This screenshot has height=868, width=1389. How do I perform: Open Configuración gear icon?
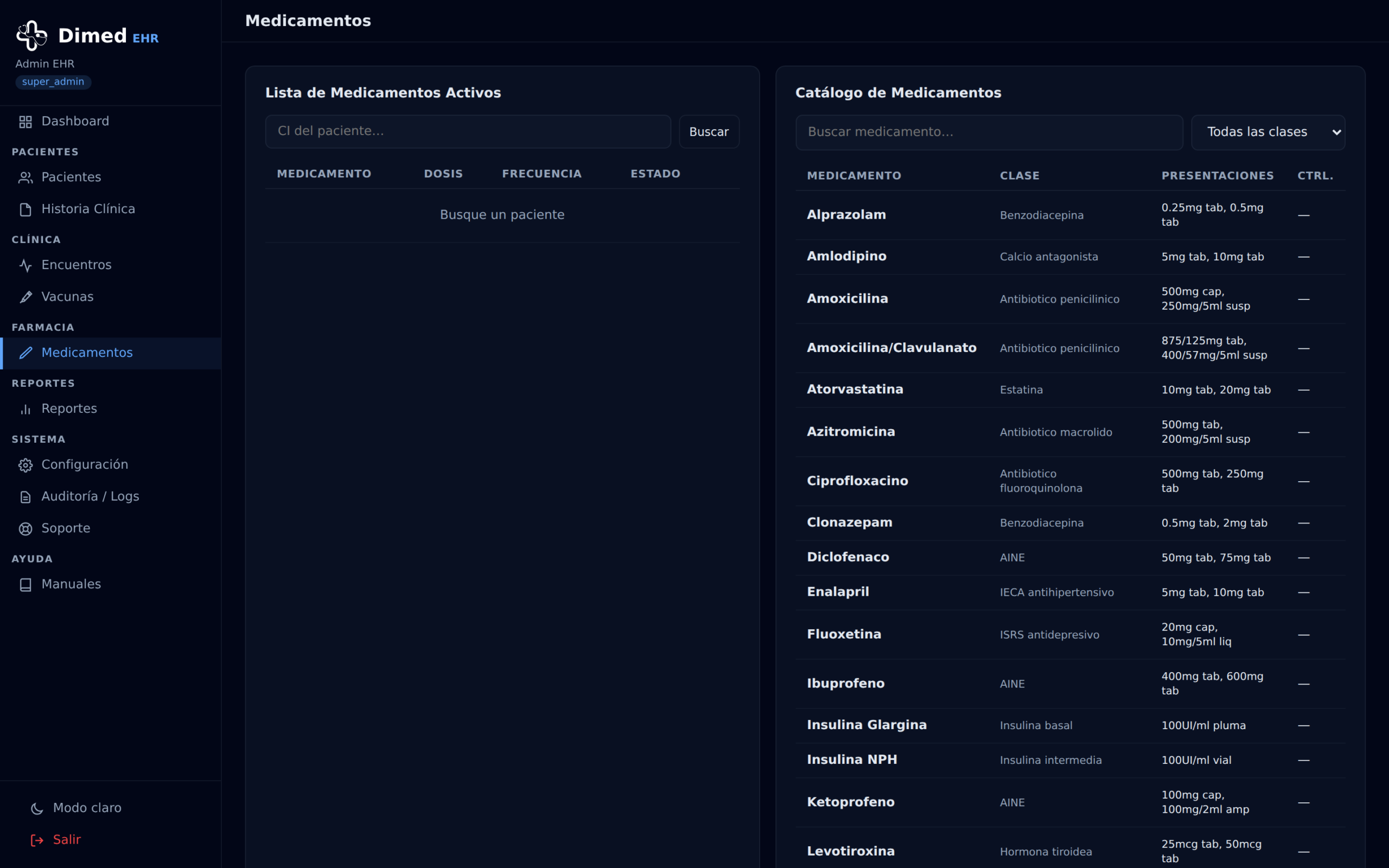pos(26,465)
